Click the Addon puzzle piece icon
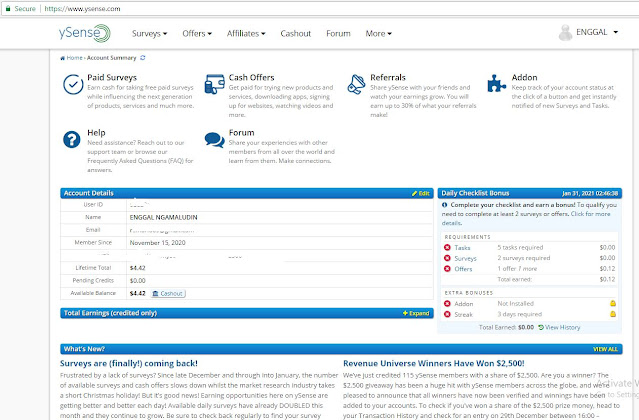 [x=496, y=84]
